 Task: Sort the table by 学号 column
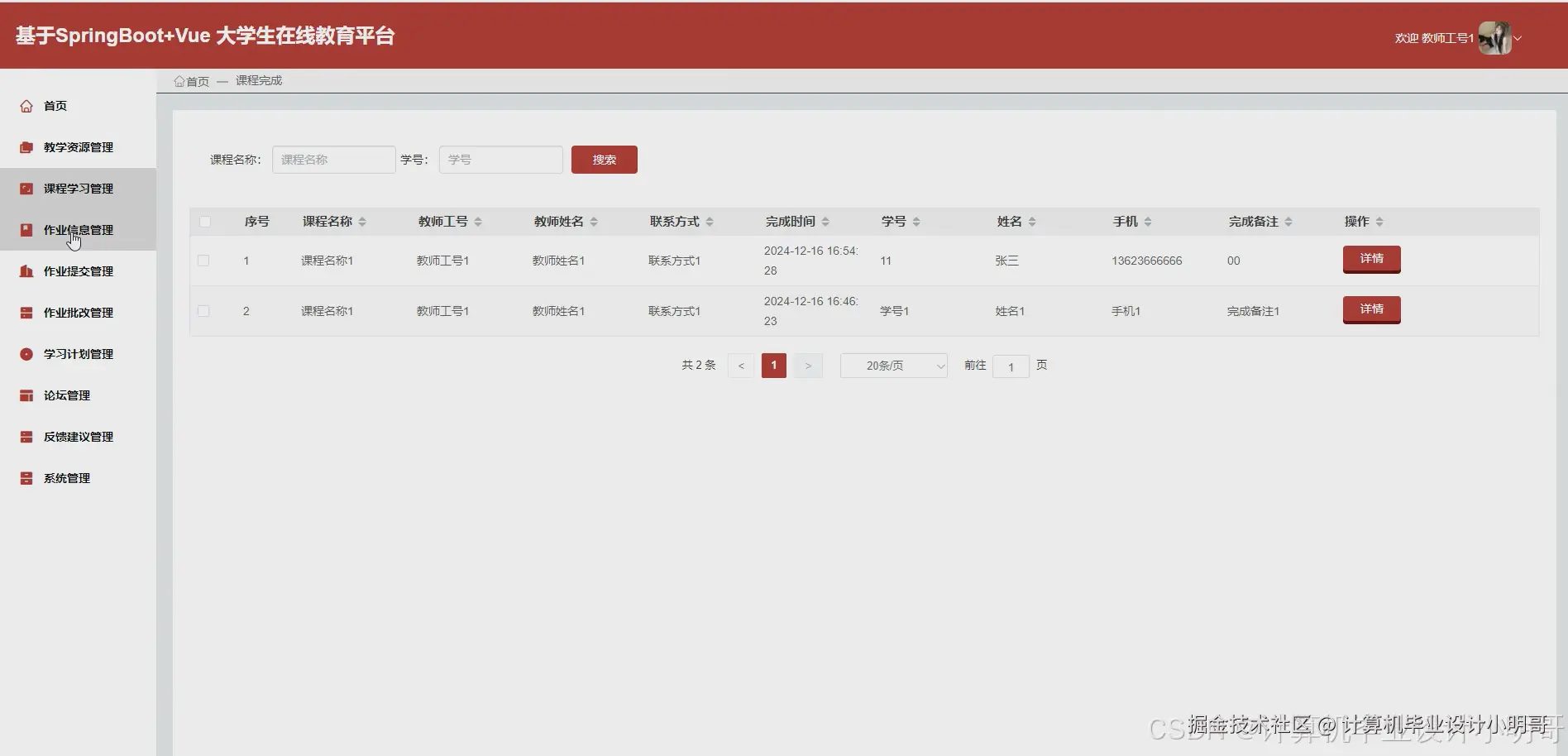point(916,222)
